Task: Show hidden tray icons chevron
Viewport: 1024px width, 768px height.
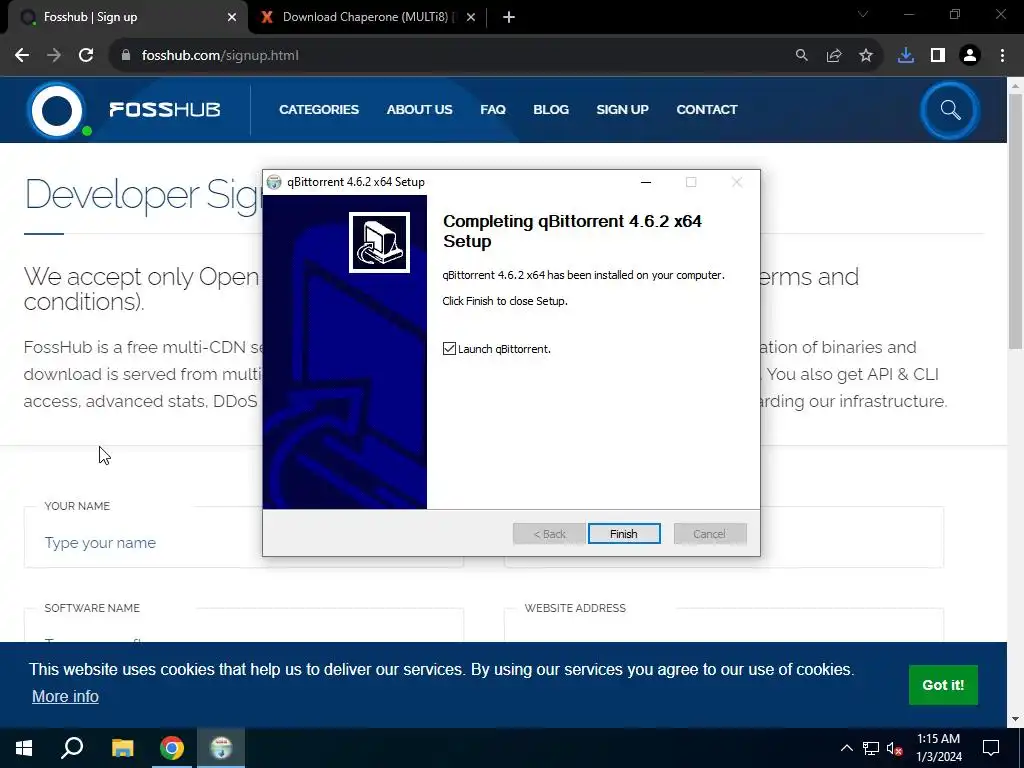Action: point(846,748)
